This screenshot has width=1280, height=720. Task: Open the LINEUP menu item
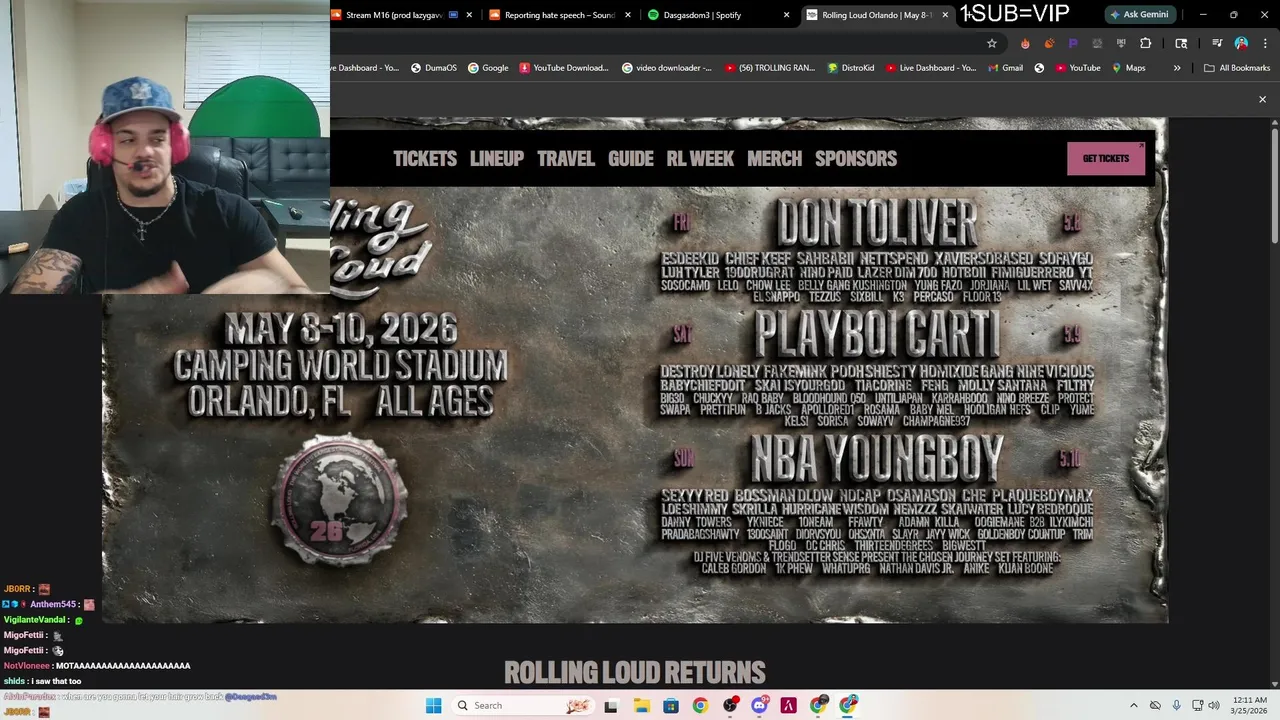497,158
